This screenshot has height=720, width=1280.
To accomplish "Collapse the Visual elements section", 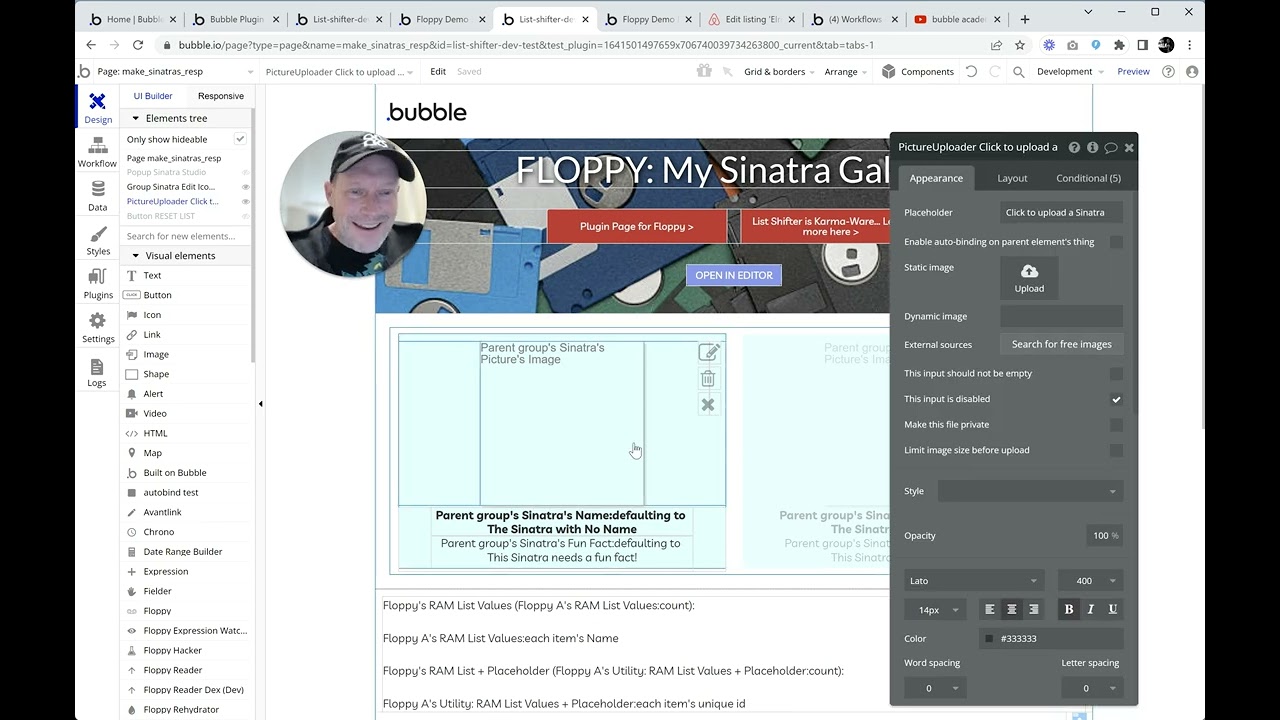I will [x=136, y=256].
